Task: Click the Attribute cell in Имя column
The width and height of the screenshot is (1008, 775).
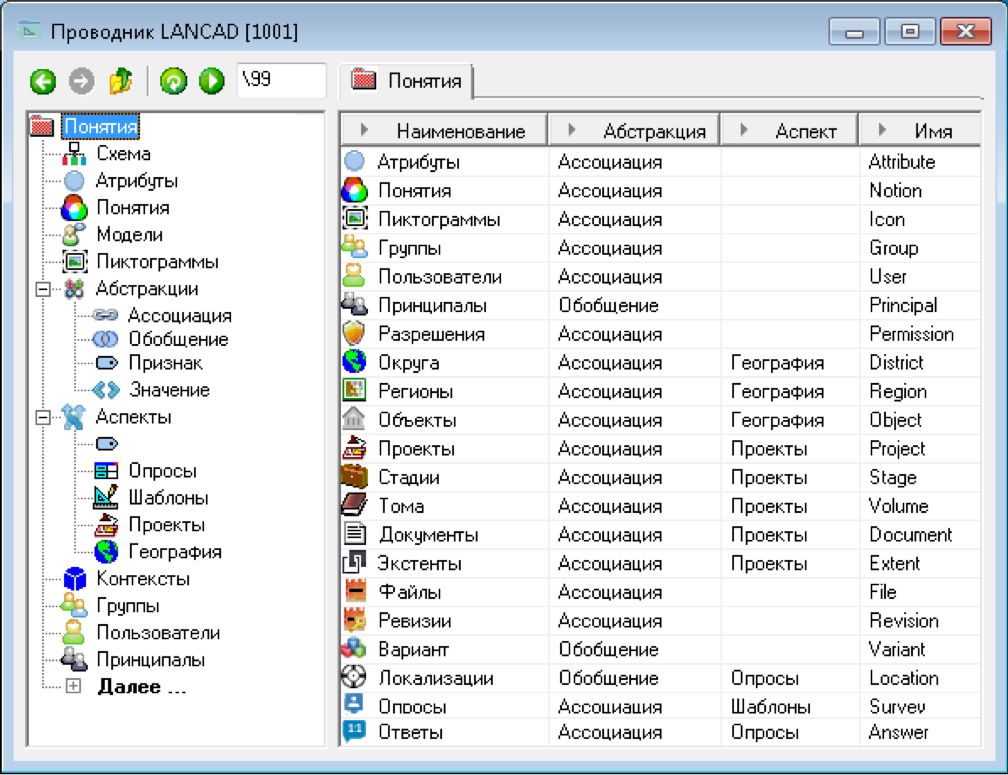Action: (x=901, y=161)
